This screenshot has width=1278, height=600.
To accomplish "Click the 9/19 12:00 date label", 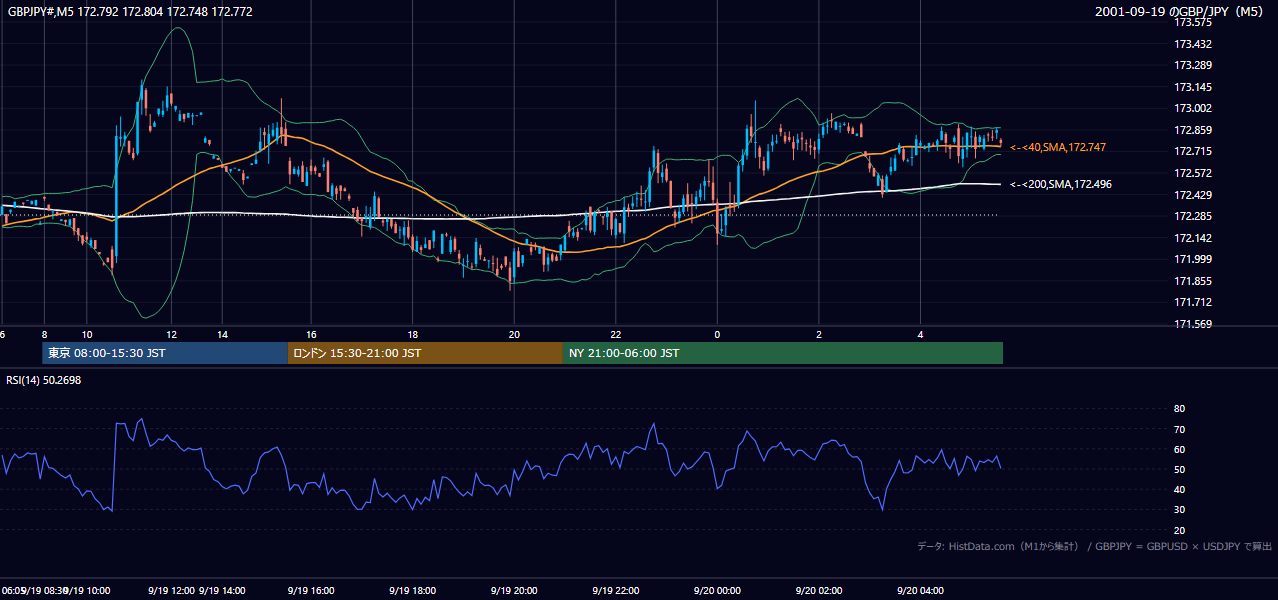I will (x=171, y=590).
